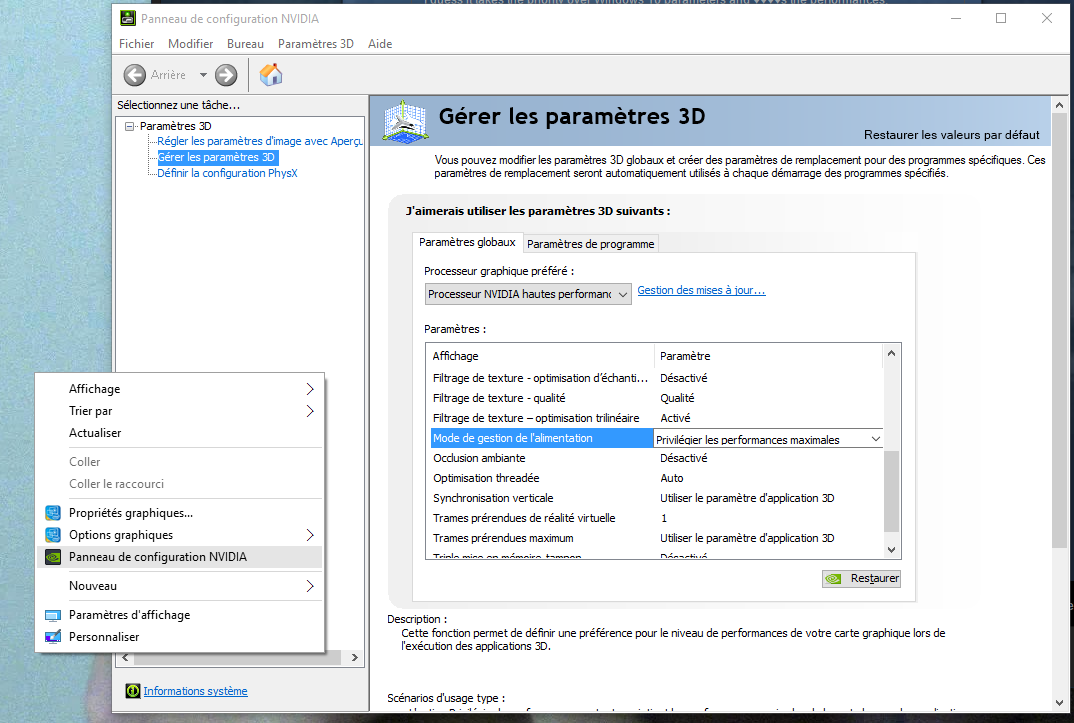Expand Options graphiques submenu
This screenshot has height=723, width=1074.
pyautogui.click(x=179, y=535)
